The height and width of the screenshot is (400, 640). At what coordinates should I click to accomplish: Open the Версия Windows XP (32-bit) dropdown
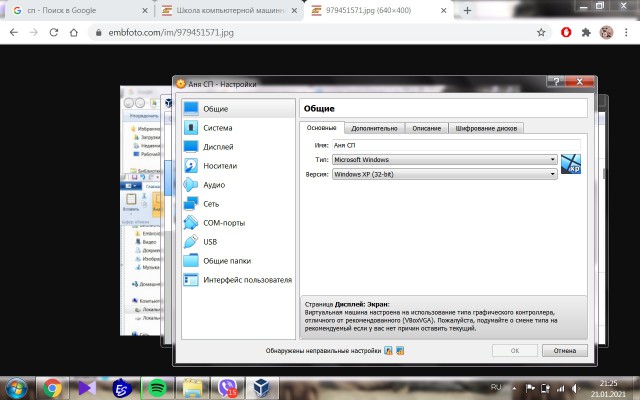click(445, 174)
